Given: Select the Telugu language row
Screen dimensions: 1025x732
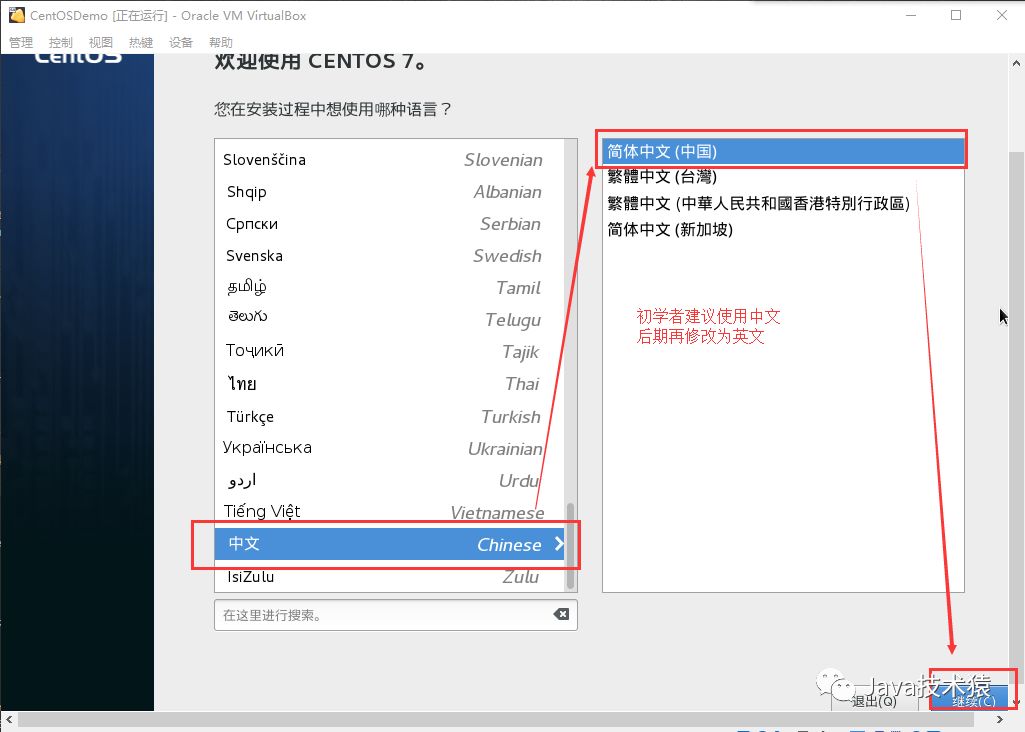Looking at the screenshot, I should click(390, 320).
